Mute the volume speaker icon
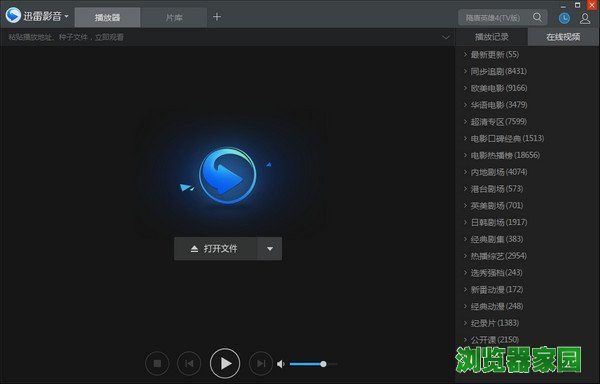600x384 pixels. click(281, 364)
